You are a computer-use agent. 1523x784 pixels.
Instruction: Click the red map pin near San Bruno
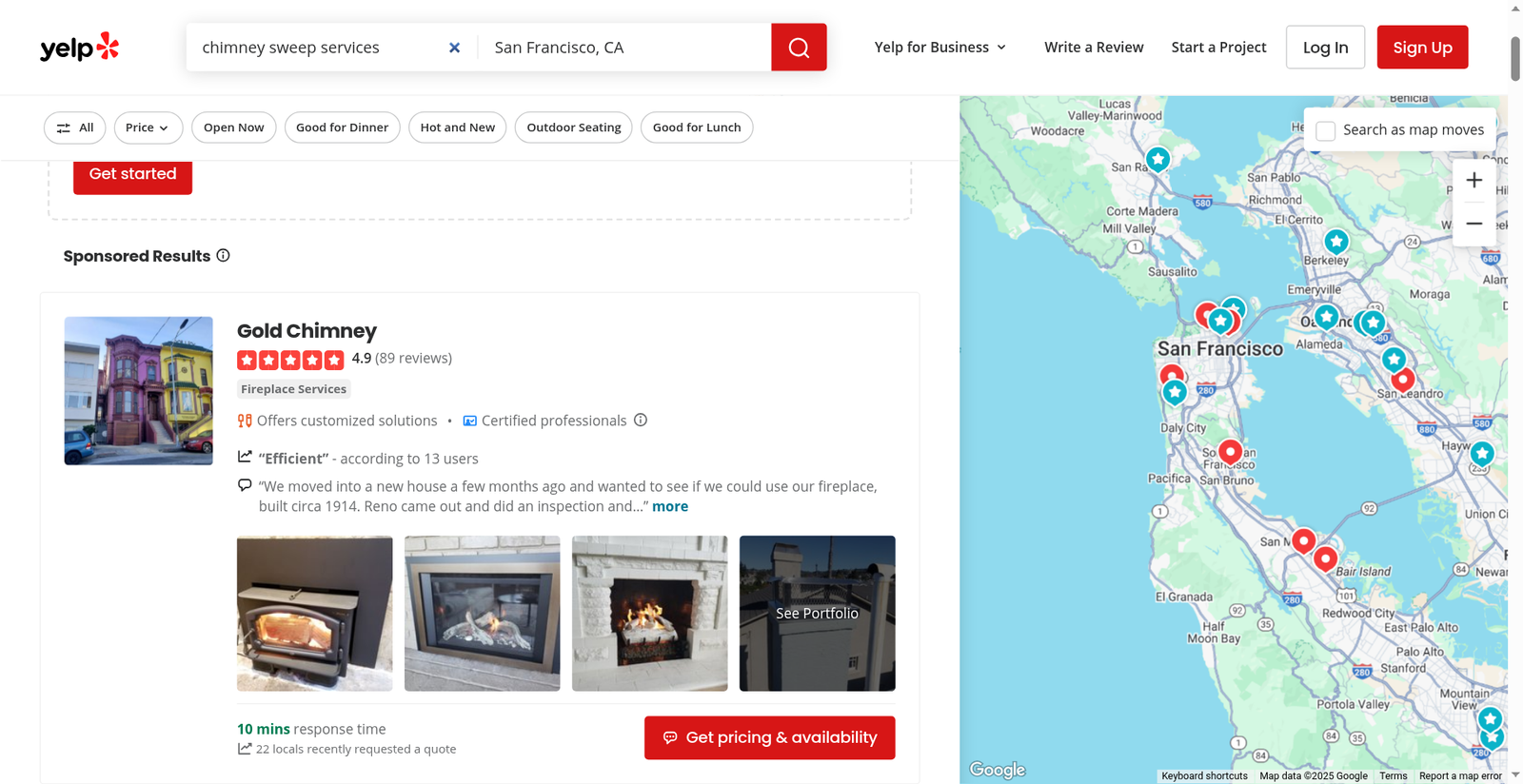[x=1230, y=451]
